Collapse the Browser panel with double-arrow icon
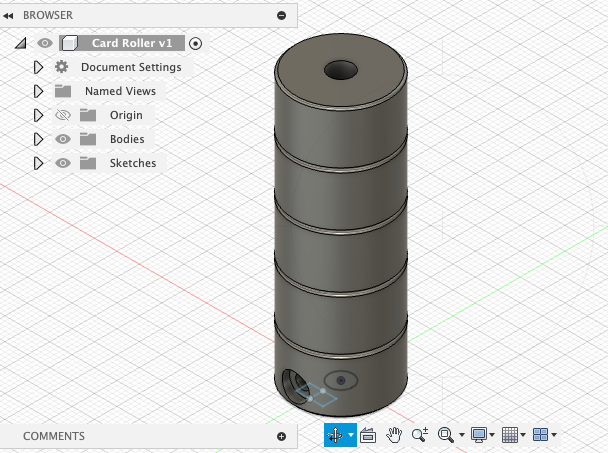Screen dimensions: 608x453 pos(8,16)
